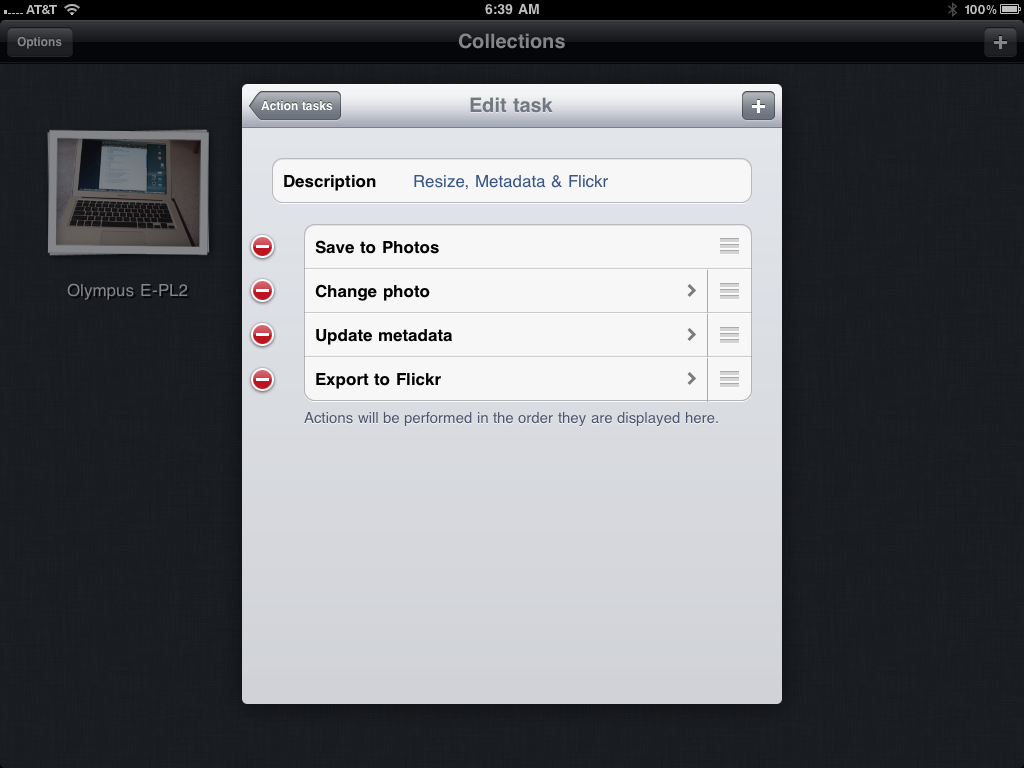Add a new collection using top-right plus button
Viewport: 1024px width, 768px height.
(x=1000, y=42)
